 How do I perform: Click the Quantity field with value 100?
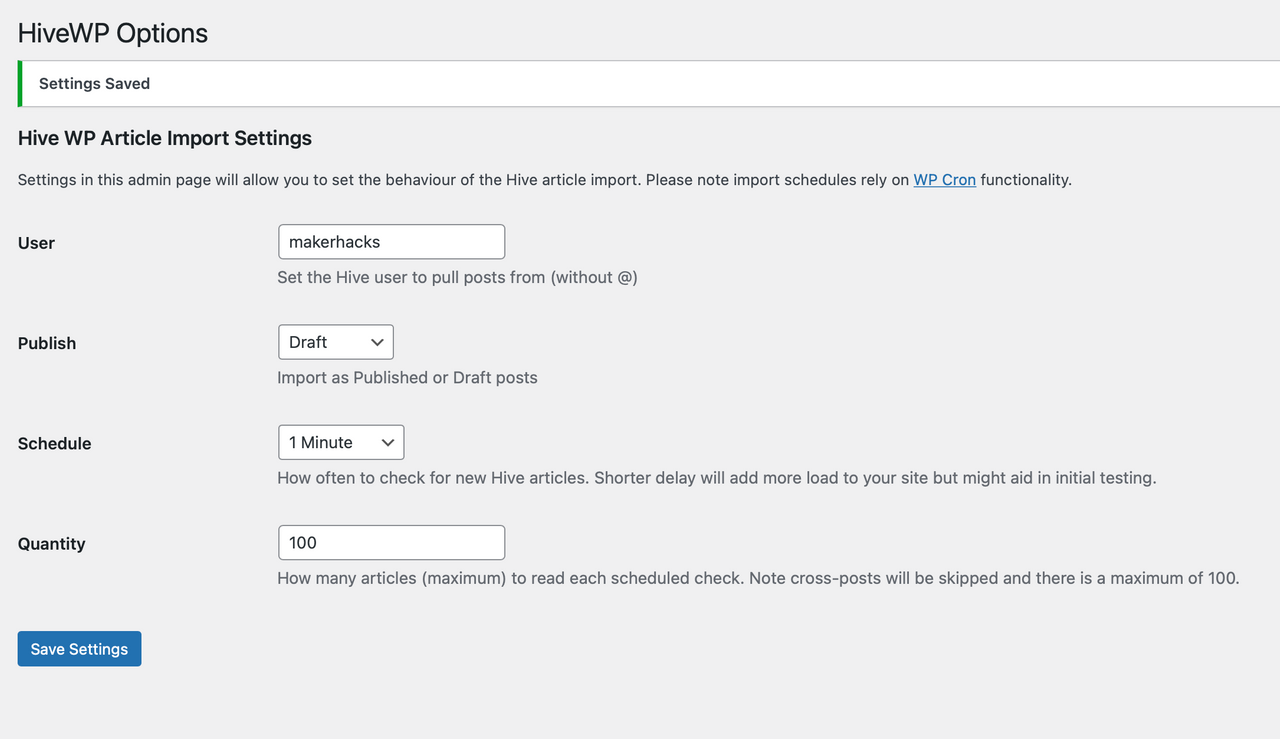pos(391,542)
